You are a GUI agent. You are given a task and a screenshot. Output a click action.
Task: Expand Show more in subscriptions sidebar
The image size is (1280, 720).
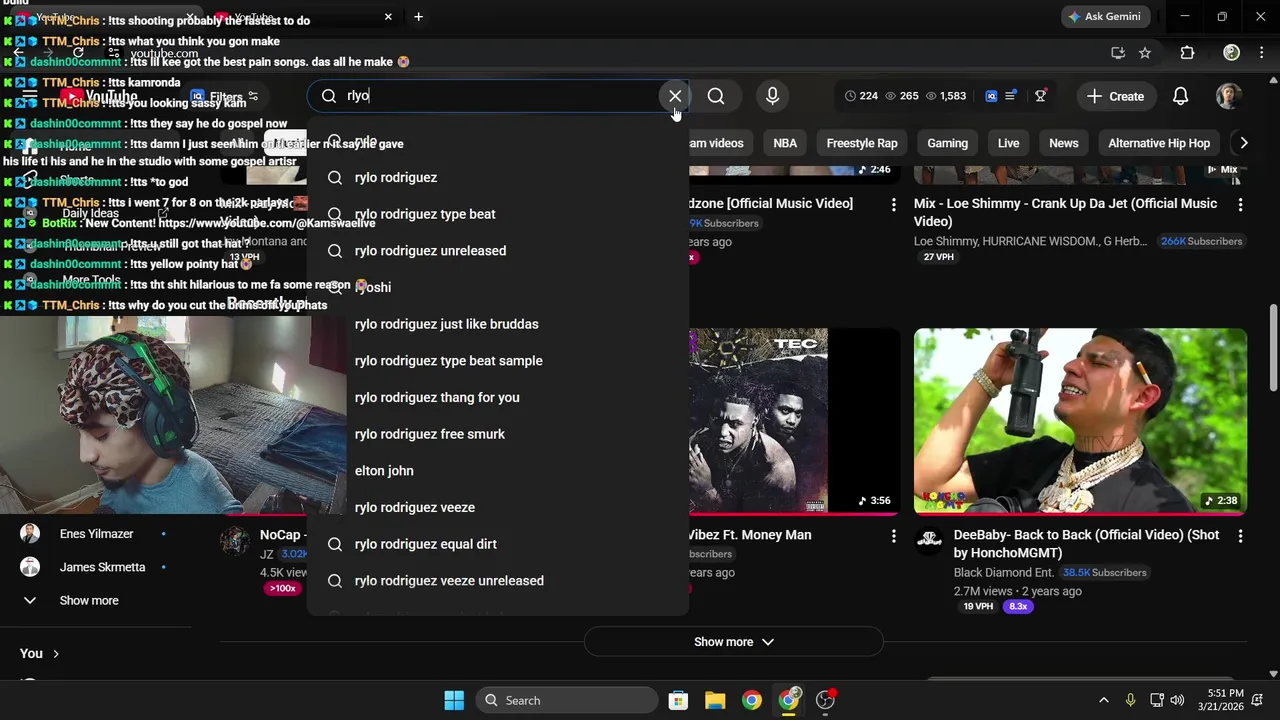[x=89, y=600]
